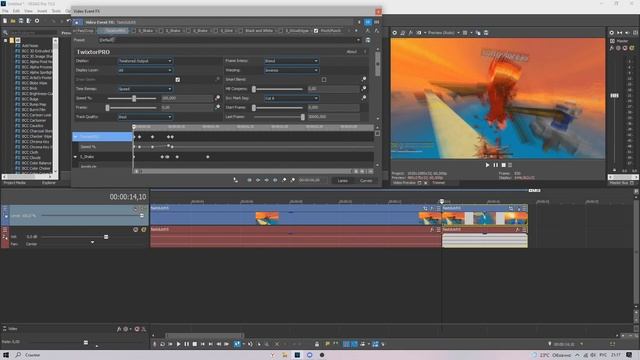
Task: Click the Curves button
Action: click(x=366, y=180)
